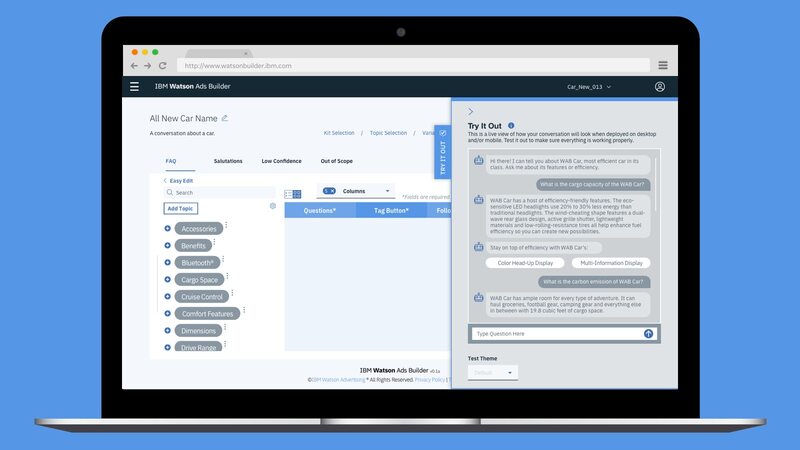The image size is (800, 450).
Task: Choose the Color Head-Up Display reply
Action: (x=525, y=263)
